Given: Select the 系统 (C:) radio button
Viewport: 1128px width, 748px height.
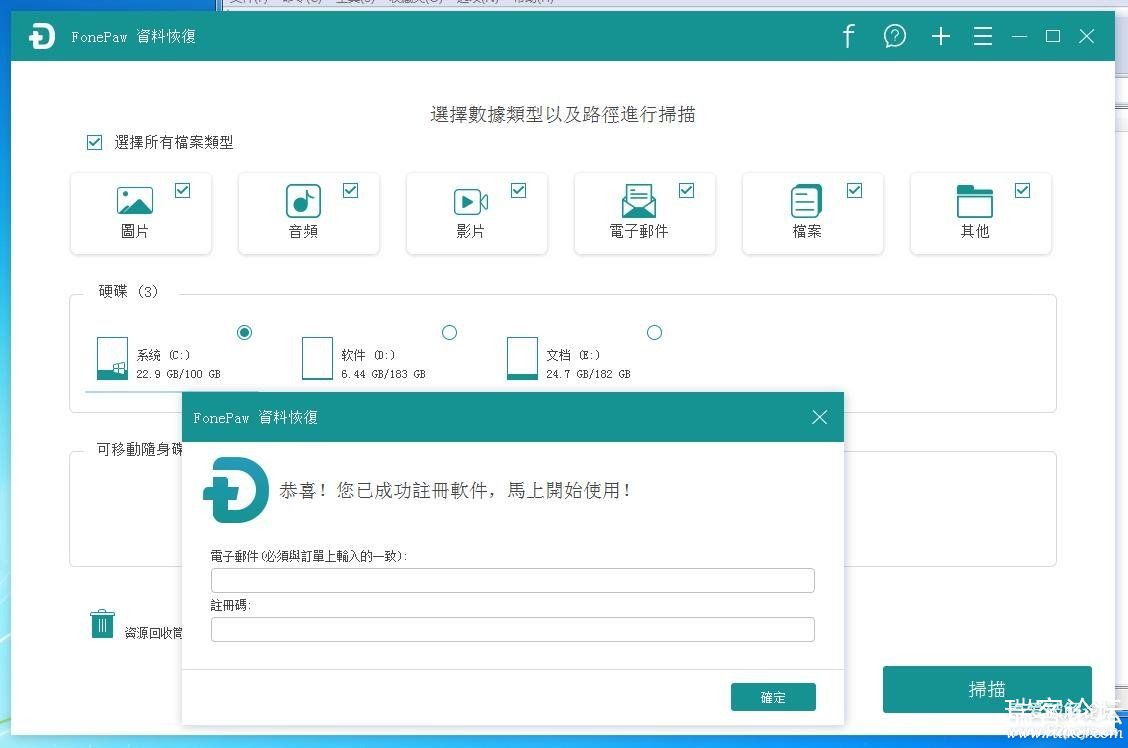Looking at the screenshot, I should pos(245,332).
